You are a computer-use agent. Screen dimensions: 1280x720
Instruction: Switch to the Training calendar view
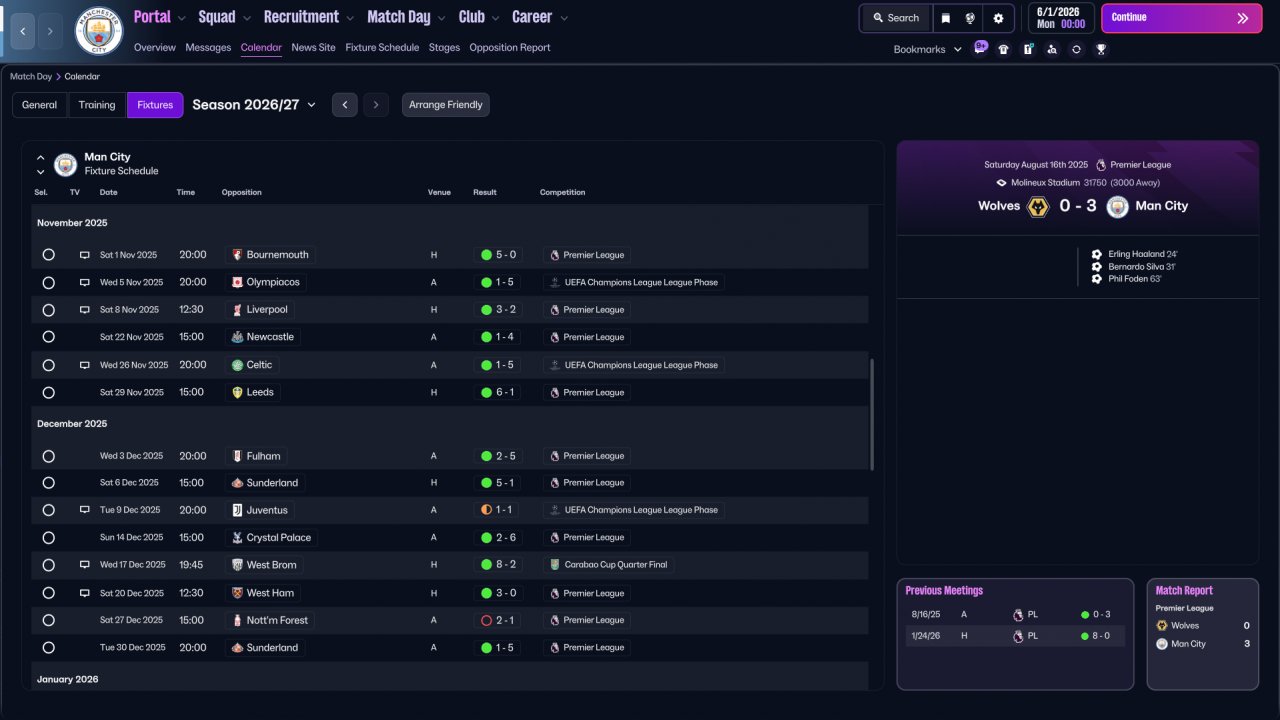click(97, 105)
